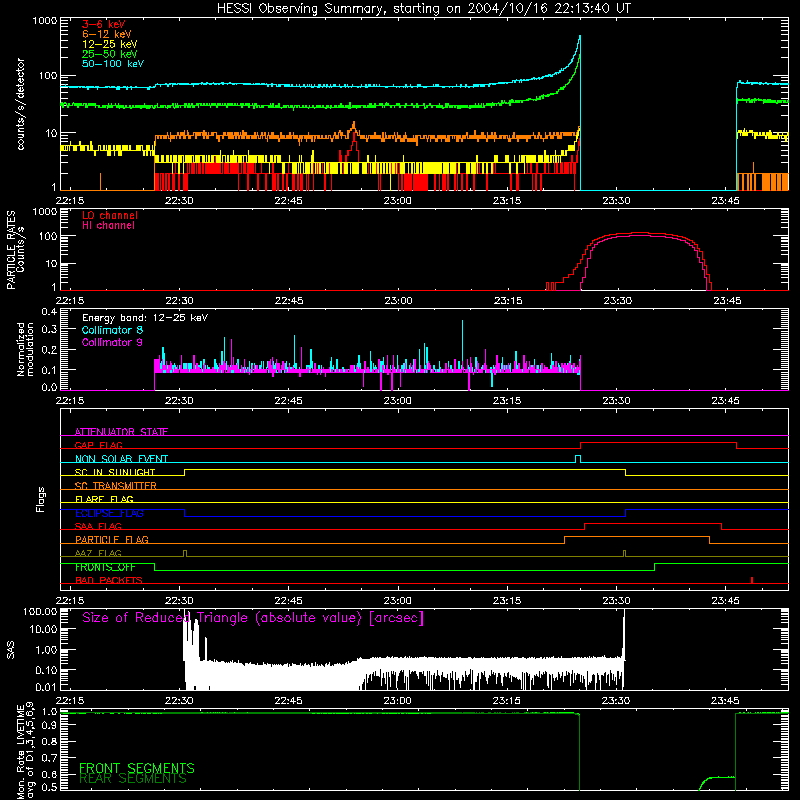This screenshot has width=800, height=800.
Task: Select the Collimator 8 legend entry
Action: pyautogui.click(x=112, y=330)
